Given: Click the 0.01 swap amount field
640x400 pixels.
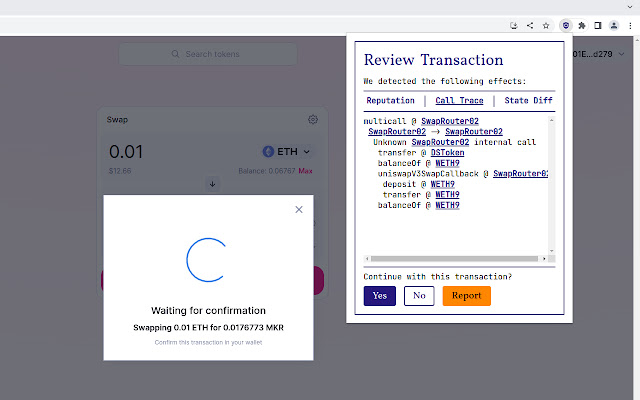Looking at the screenshot, I should 126,152.
